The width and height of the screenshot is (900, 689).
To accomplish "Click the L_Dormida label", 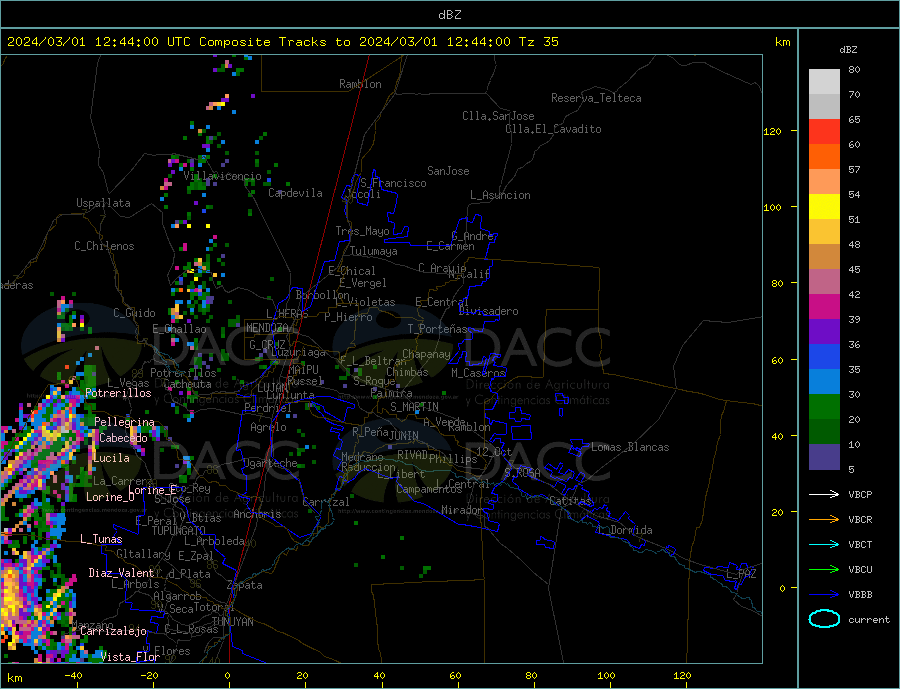I will coord(626,530).
